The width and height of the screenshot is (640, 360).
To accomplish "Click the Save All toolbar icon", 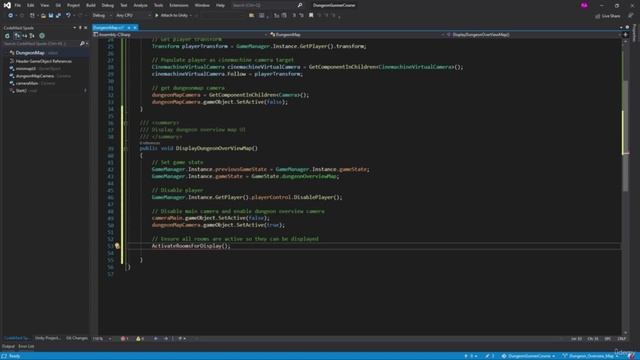I will (58, 16).
